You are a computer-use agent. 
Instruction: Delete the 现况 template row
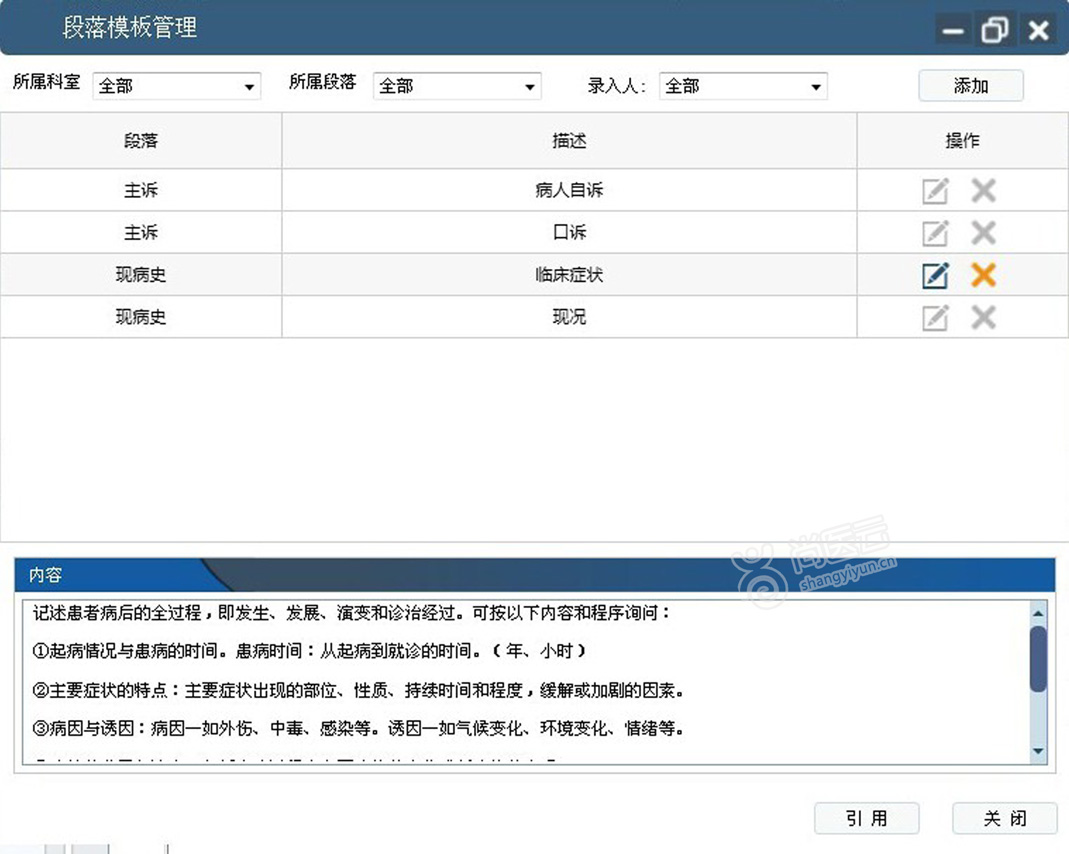[x=983, y=318]
